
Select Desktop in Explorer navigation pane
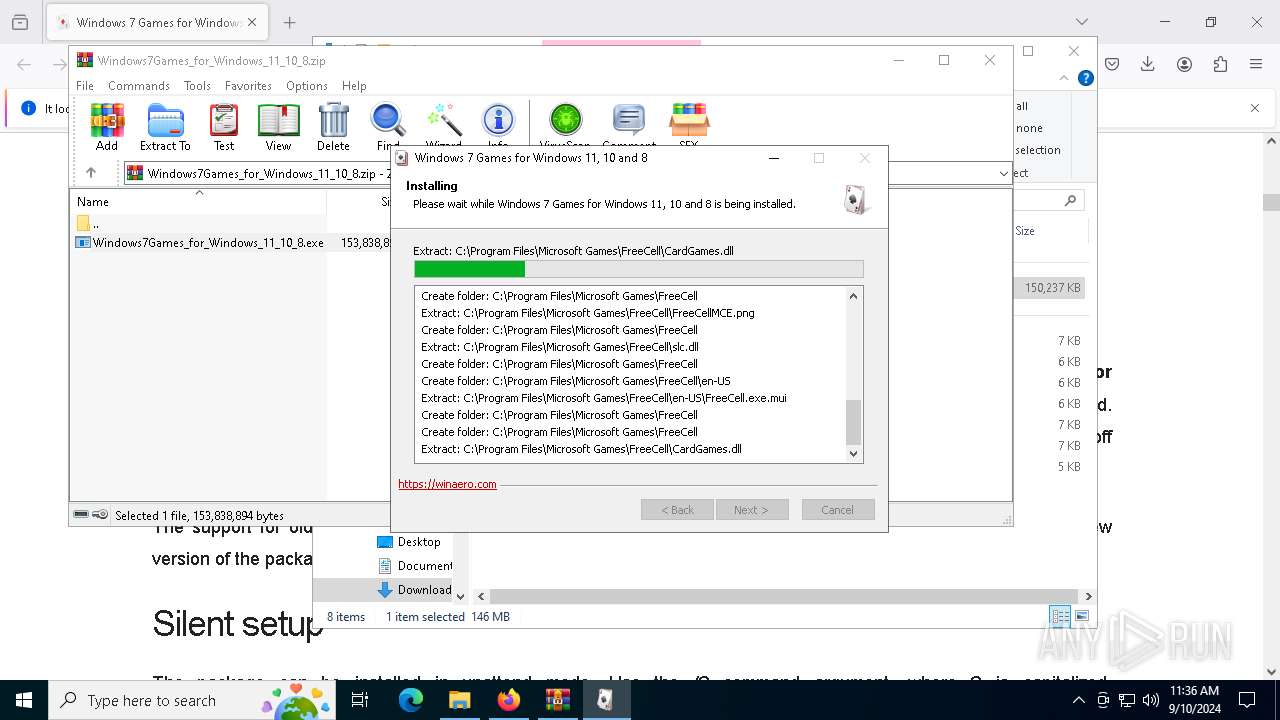coord(418,542)
